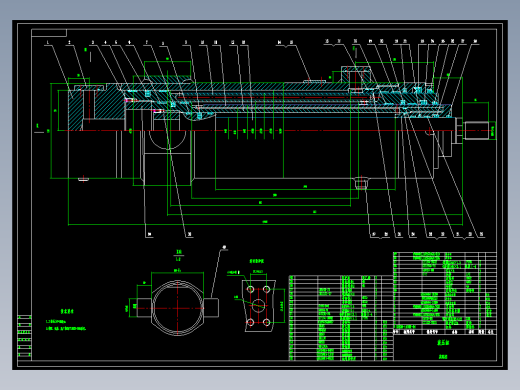This screenshot has width=520, height=390.
Task: Click the center bolt hole of the flange
Action: (x=259, y=306)
